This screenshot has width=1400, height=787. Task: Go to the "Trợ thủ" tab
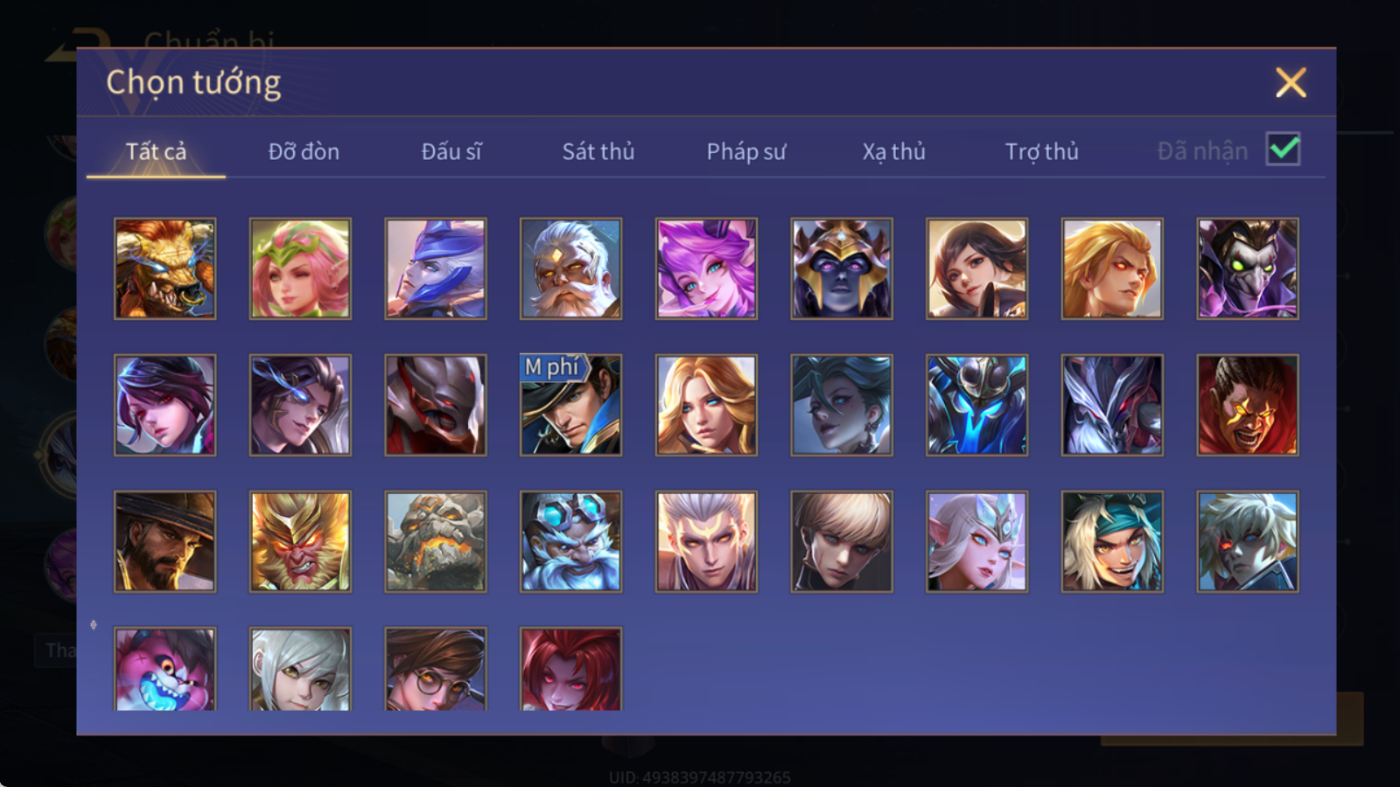pyautogui.click(x=1042, y=152)
